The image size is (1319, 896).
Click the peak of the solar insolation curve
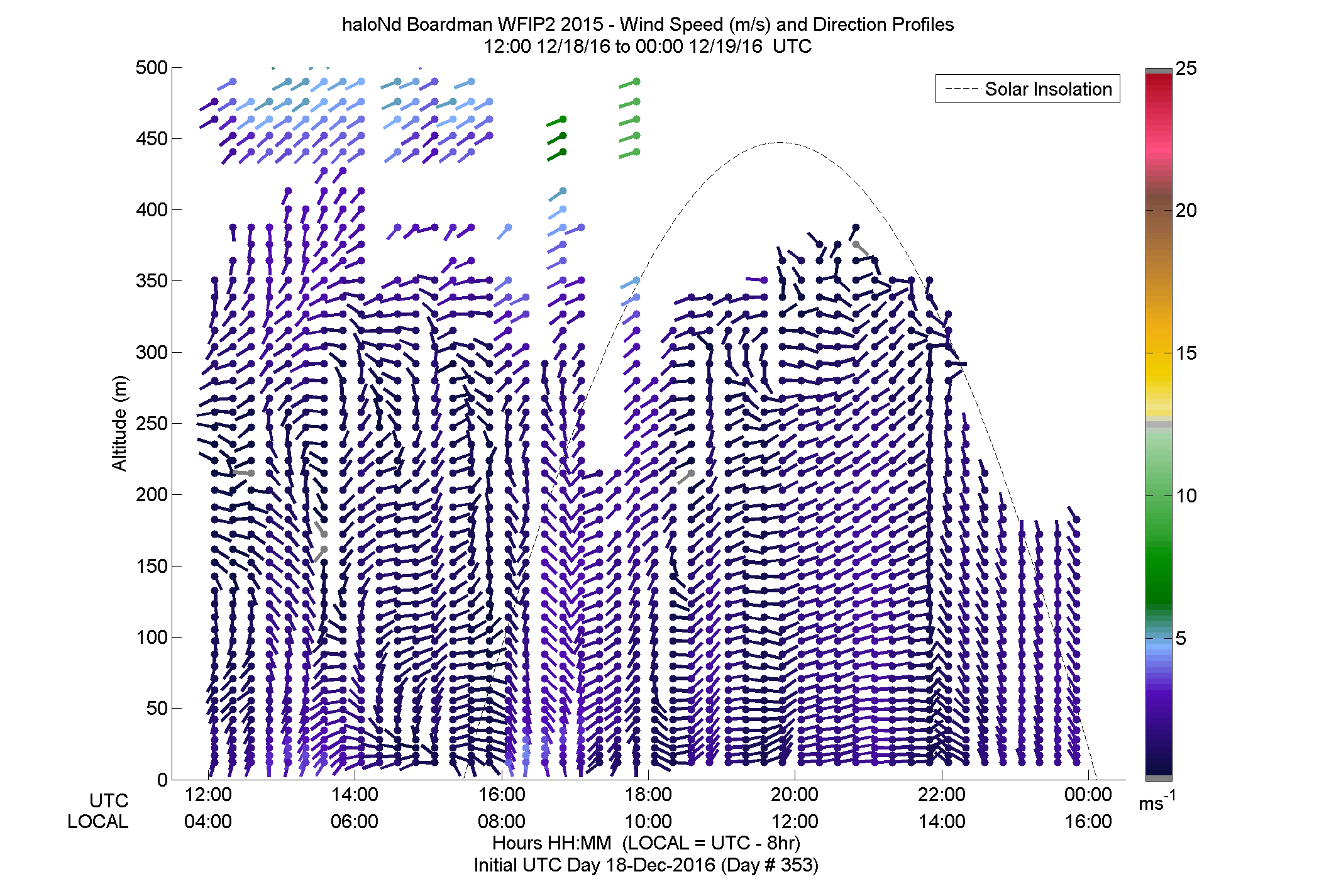[780, 142]
